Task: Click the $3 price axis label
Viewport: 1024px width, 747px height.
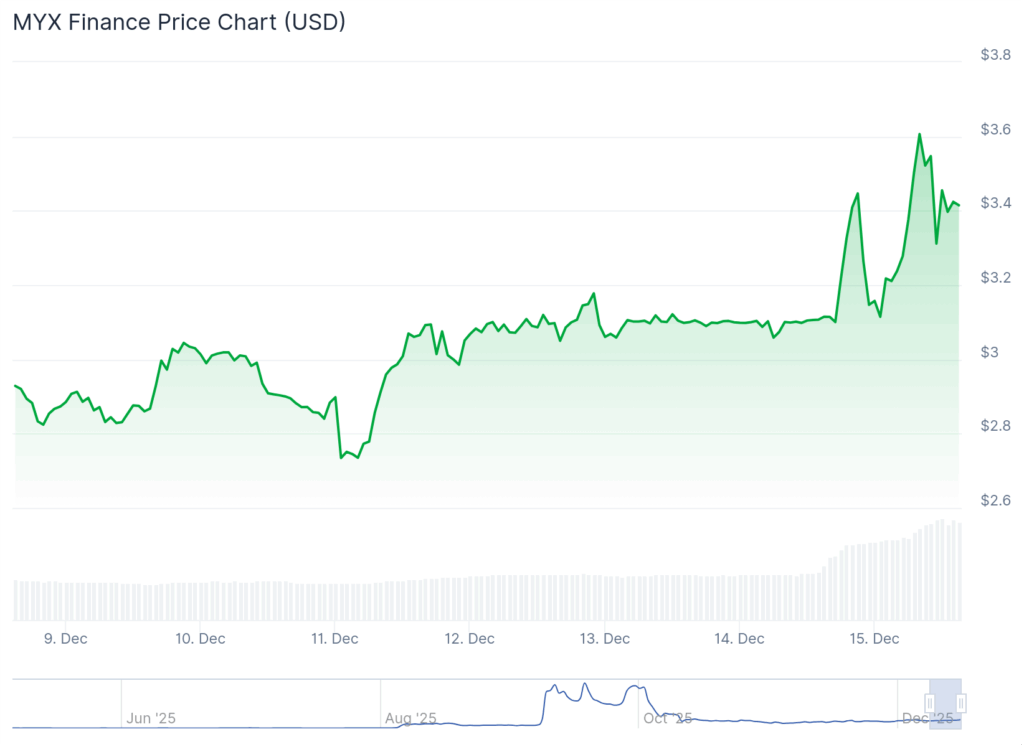Action: tap(989, 352)
